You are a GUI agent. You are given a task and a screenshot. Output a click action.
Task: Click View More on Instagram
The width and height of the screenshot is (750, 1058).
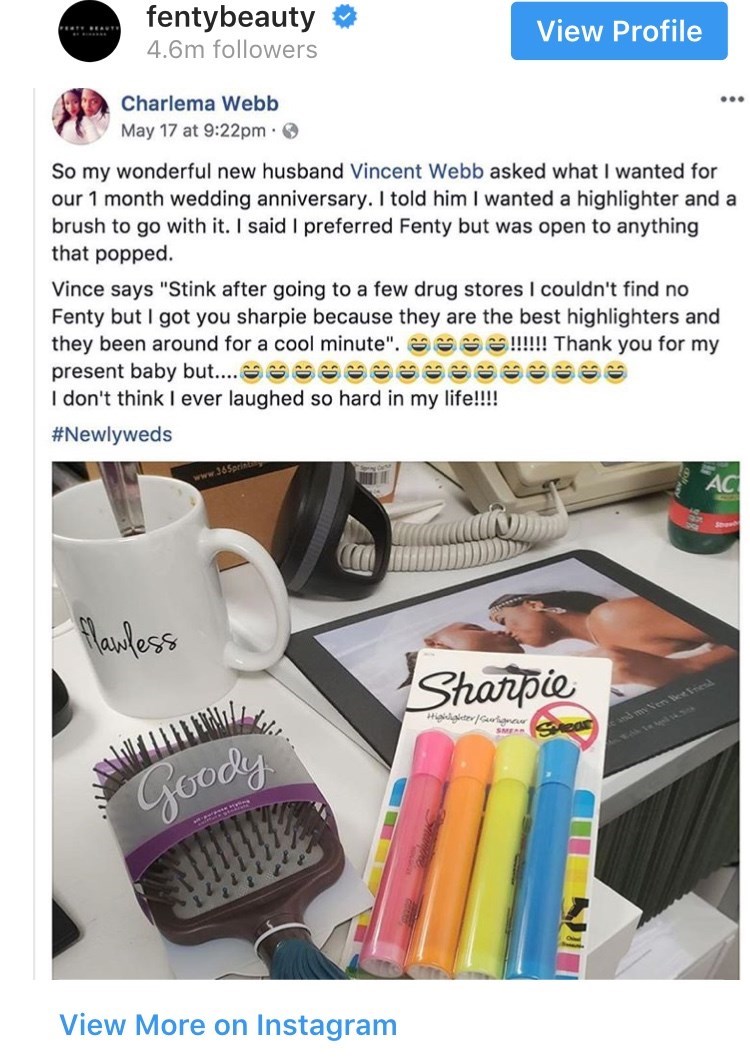tap(228, 1024)
